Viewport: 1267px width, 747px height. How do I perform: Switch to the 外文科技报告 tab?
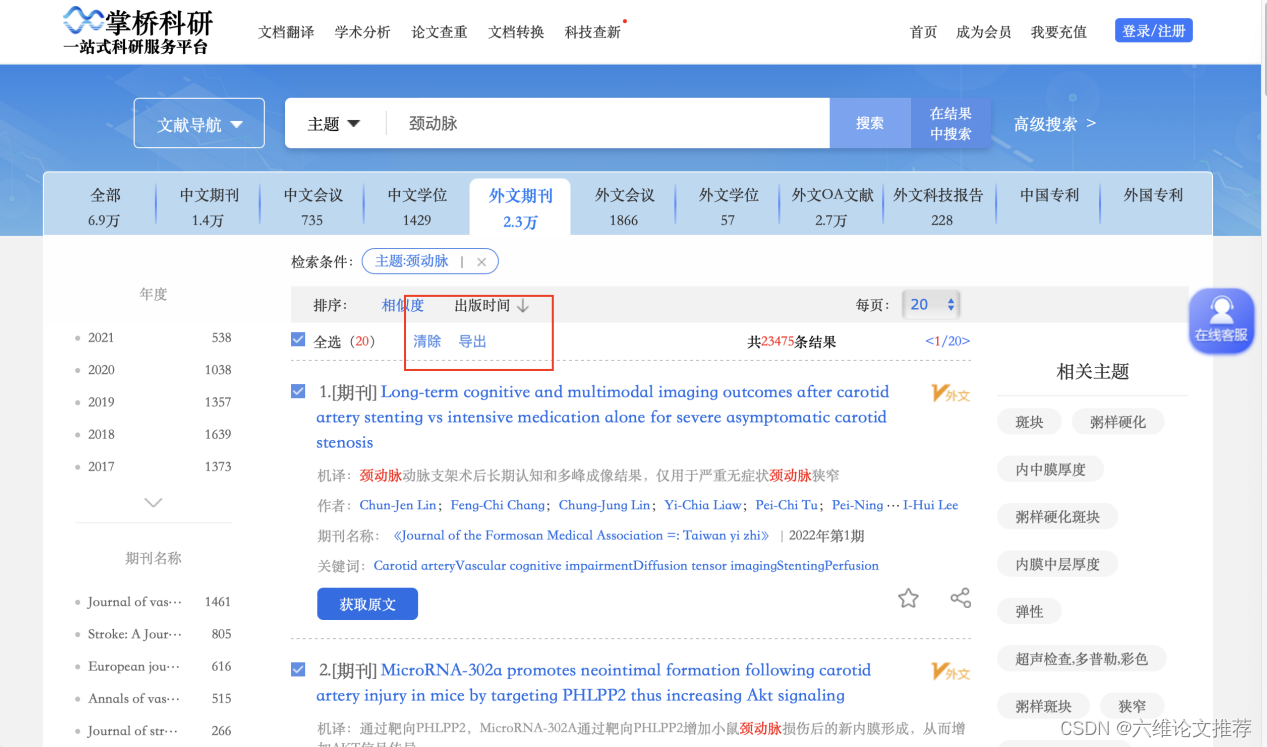[939, 205]
